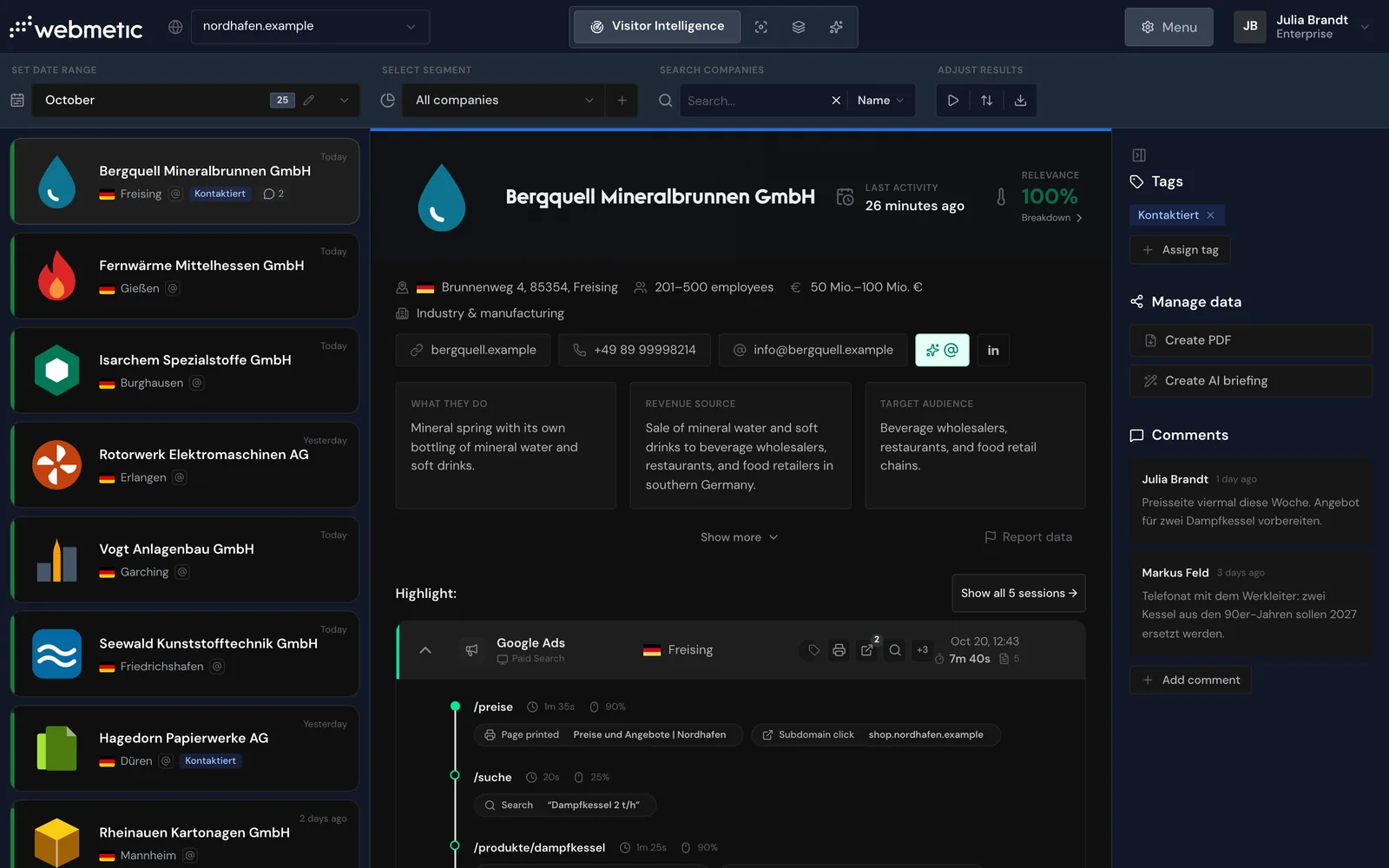Open the All companies segment dropdown
1389x868 pixels.
tap(504, 101)
